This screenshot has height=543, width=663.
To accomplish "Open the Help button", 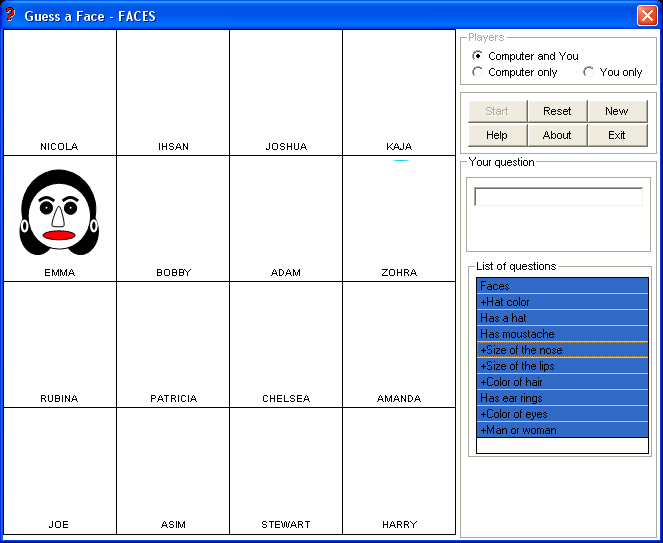I will (497, 135).
